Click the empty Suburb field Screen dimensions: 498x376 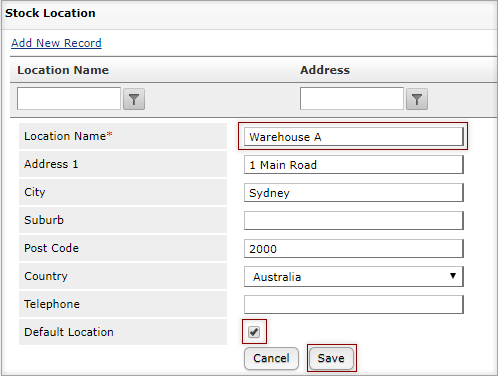tap(354, 221)
